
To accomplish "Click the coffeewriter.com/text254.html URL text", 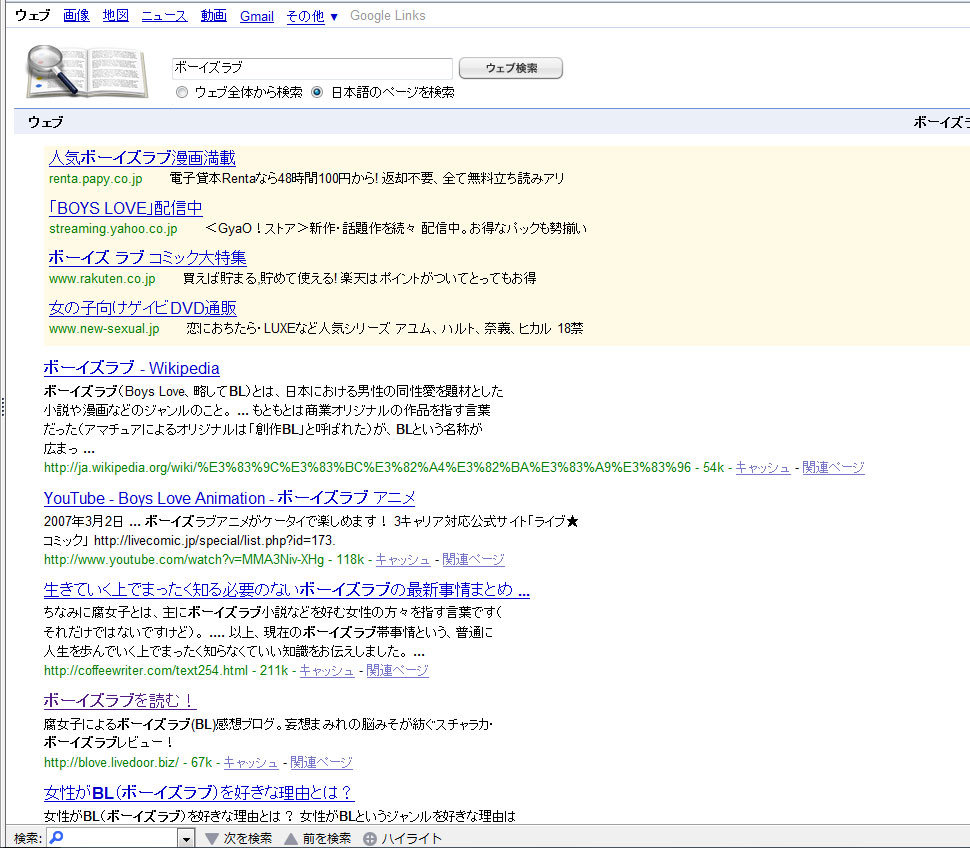I will [146, 670].
